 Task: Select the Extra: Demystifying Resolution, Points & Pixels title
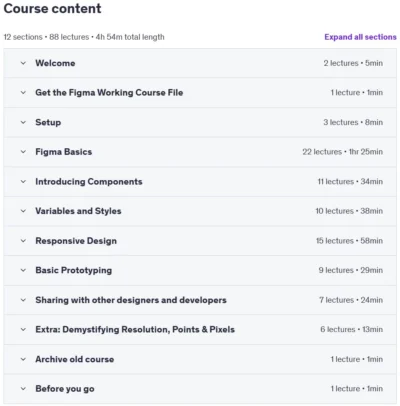[135, 329]
